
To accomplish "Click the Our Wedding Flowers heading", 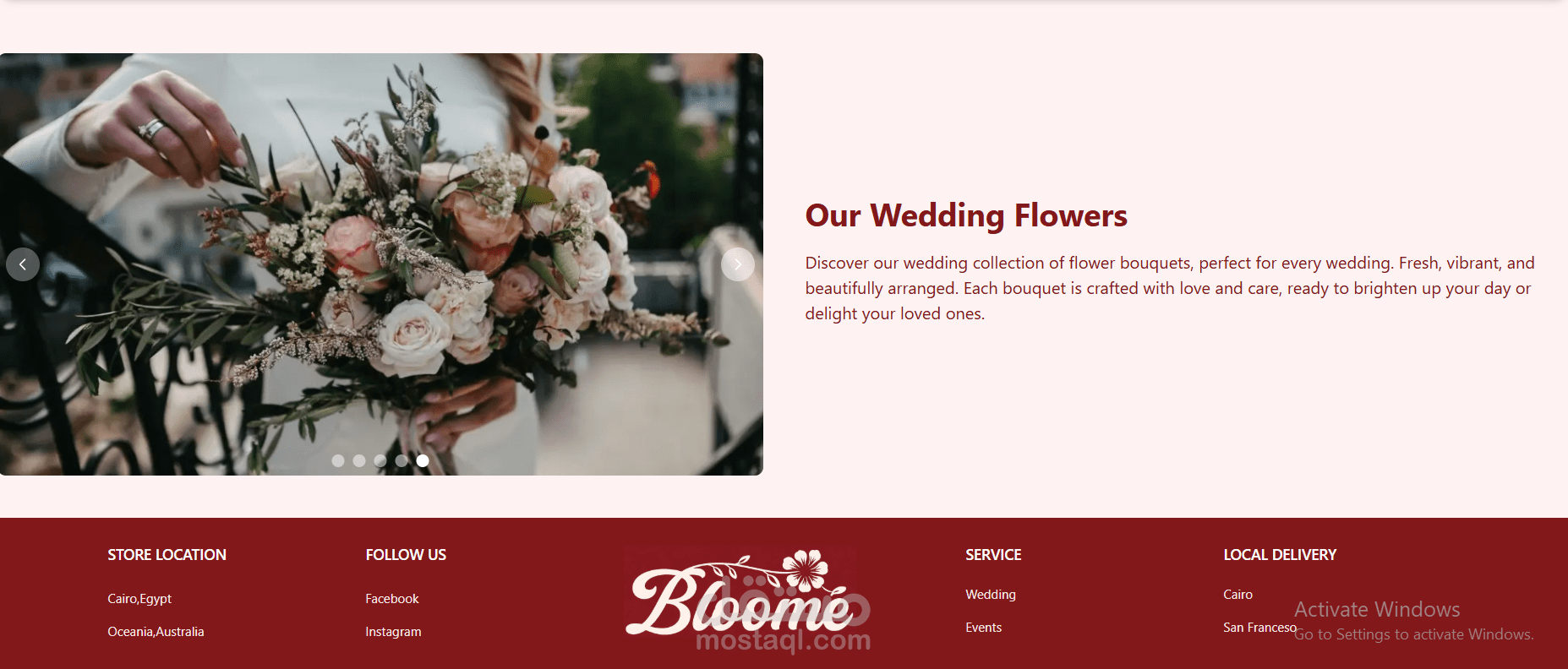I will [966, 215].
